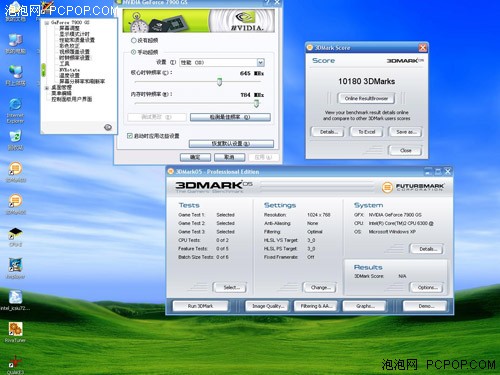This screenshot has height=375, width=500.
Task: Open Graphs... tool
Action: (364, 306)
